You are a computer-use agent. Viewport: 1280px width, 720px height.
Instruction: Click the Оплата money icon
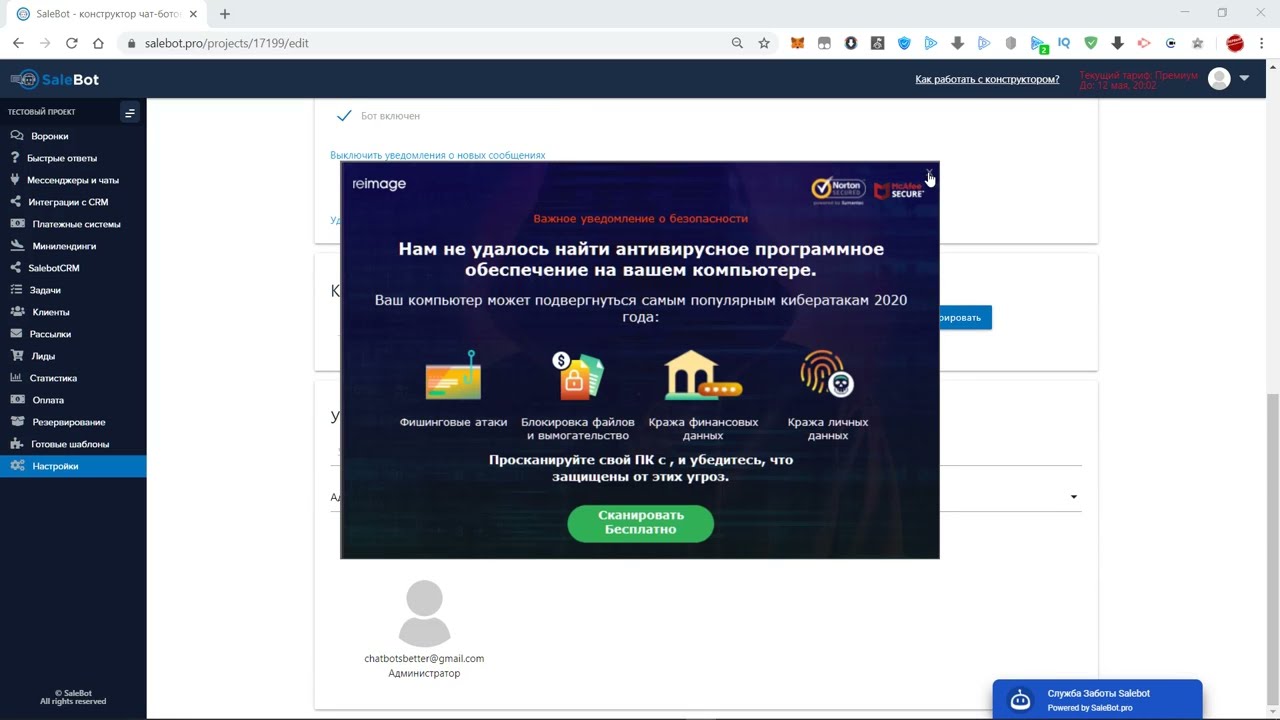pos(17,400)
